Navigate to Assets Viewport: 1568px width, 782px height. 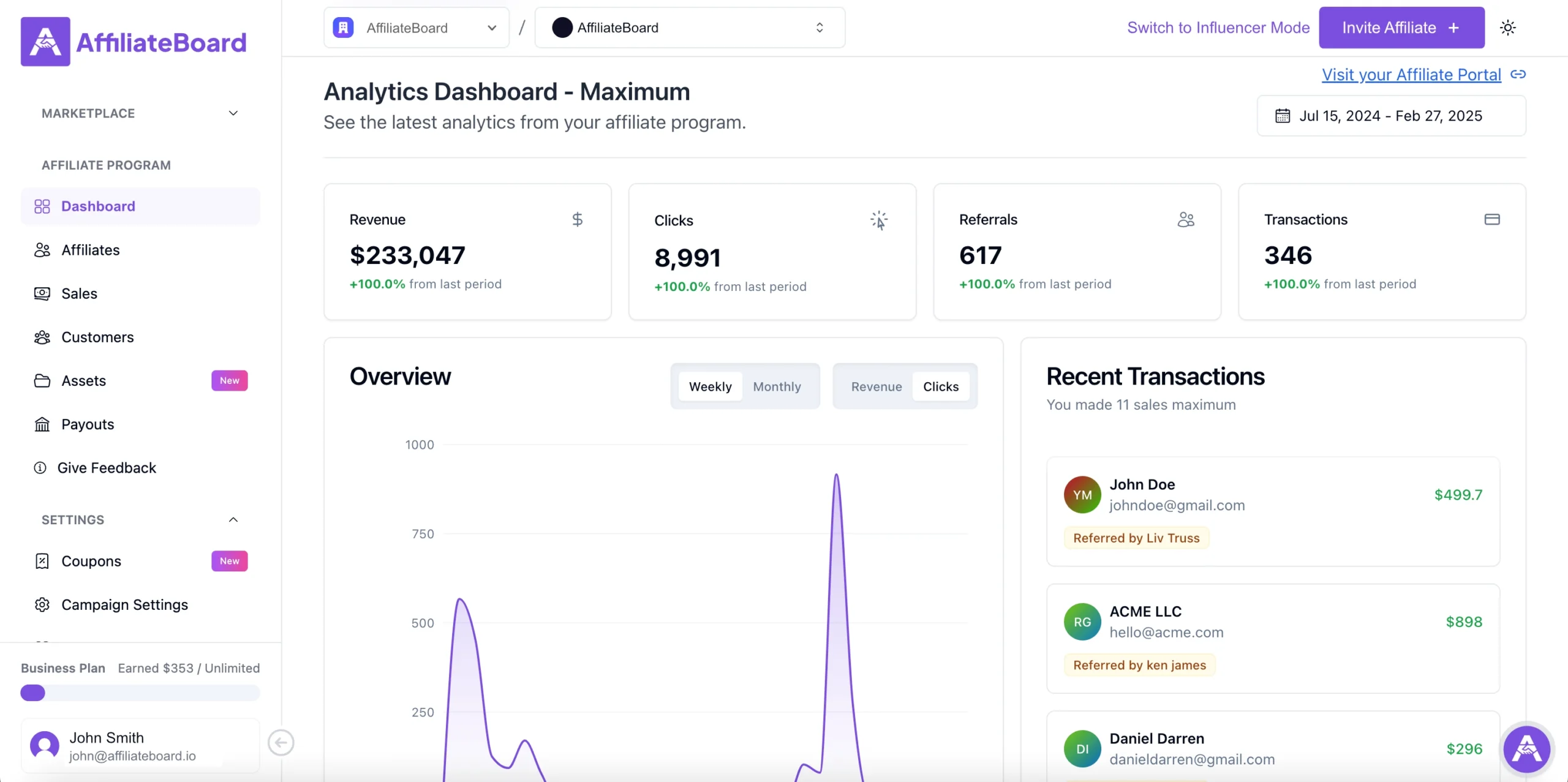[x=140, y=381]
